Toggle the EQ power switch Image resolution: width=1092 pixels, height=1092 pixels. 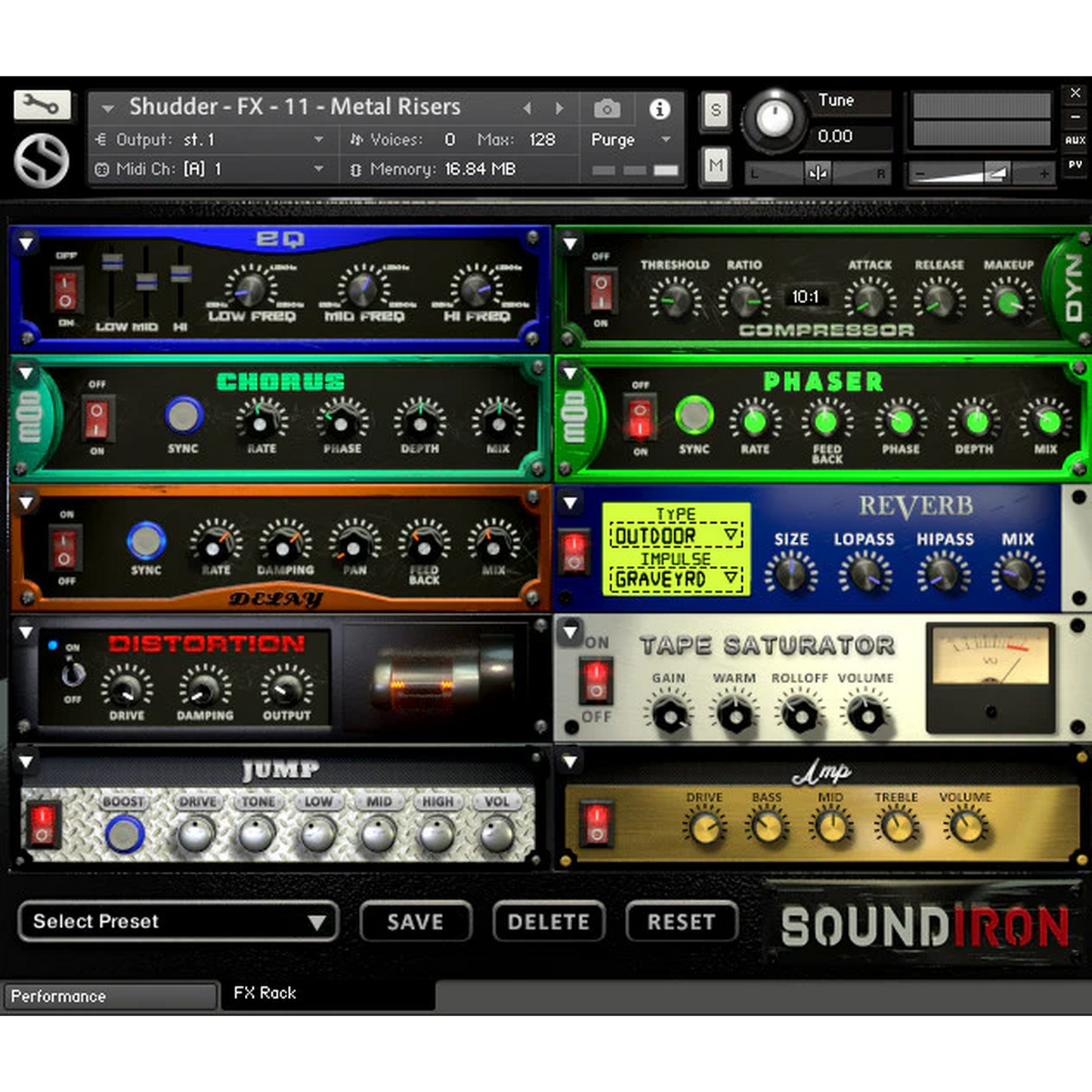click(65, 291)
